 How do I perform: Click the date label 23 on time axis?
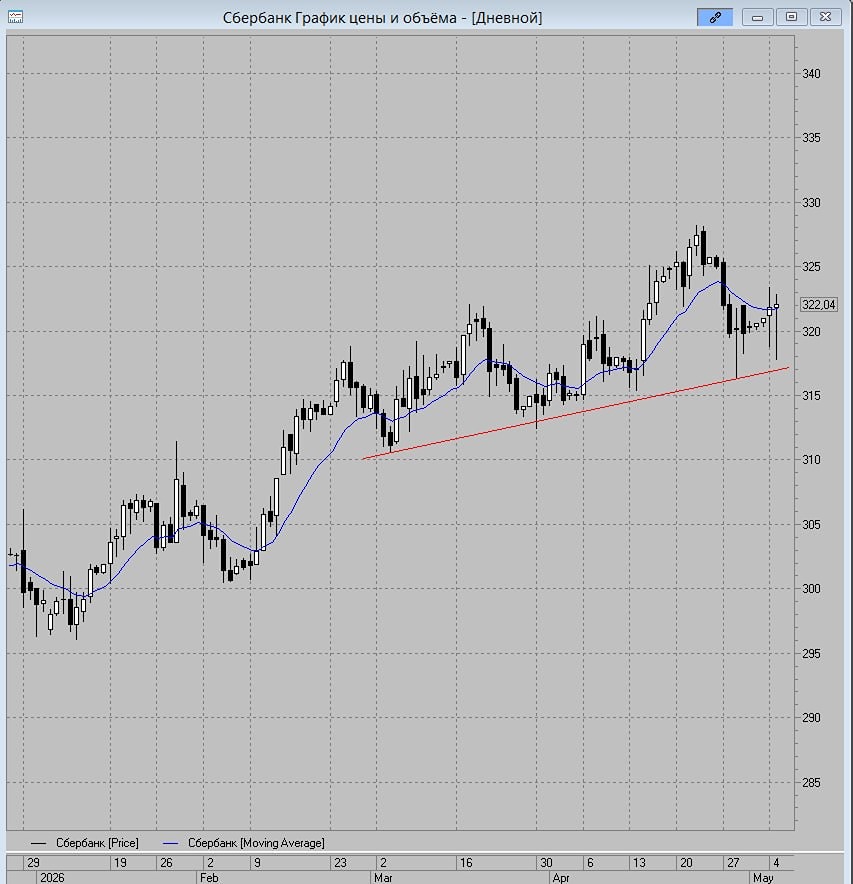click(340, 863)
